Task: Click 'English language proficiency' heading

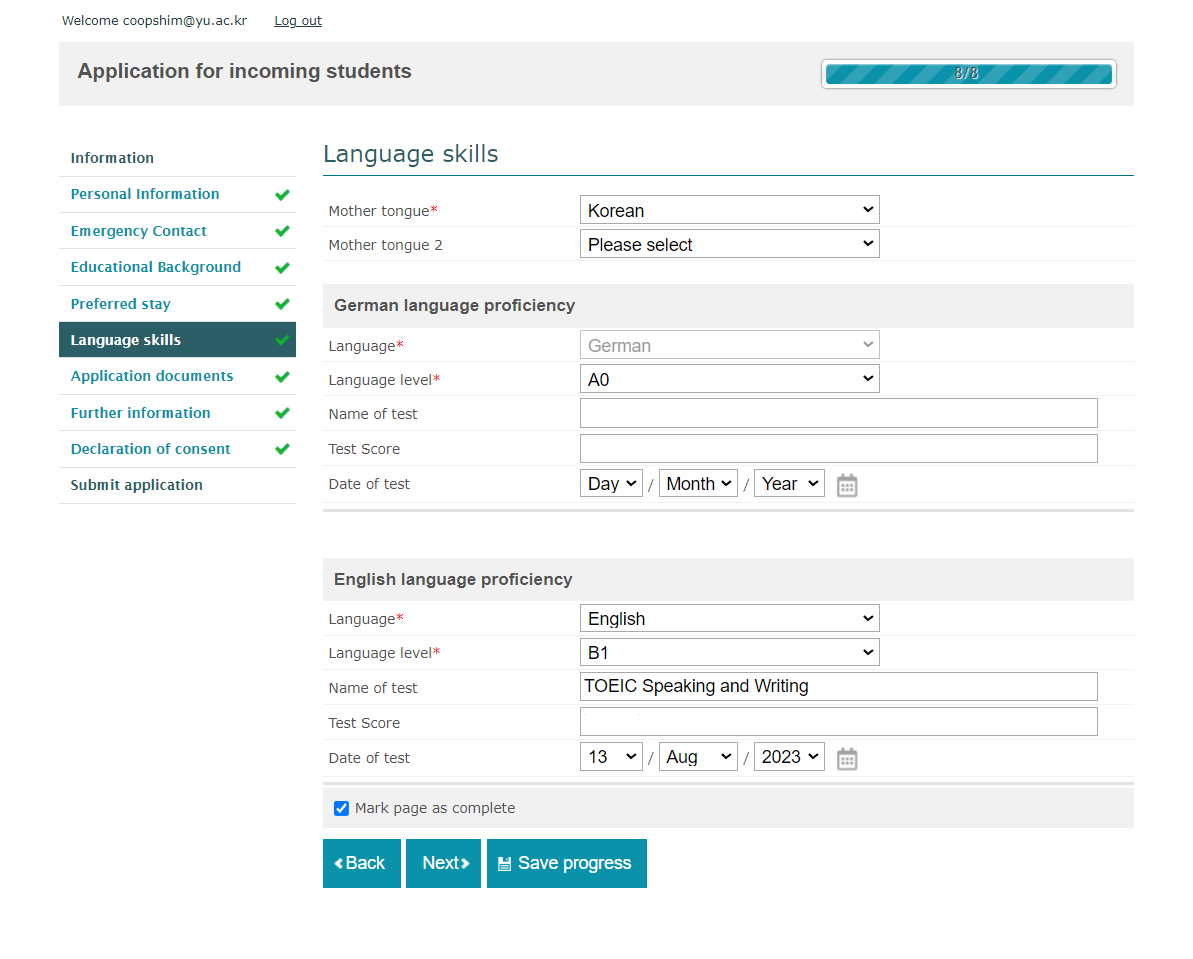Action: (453, 579)
